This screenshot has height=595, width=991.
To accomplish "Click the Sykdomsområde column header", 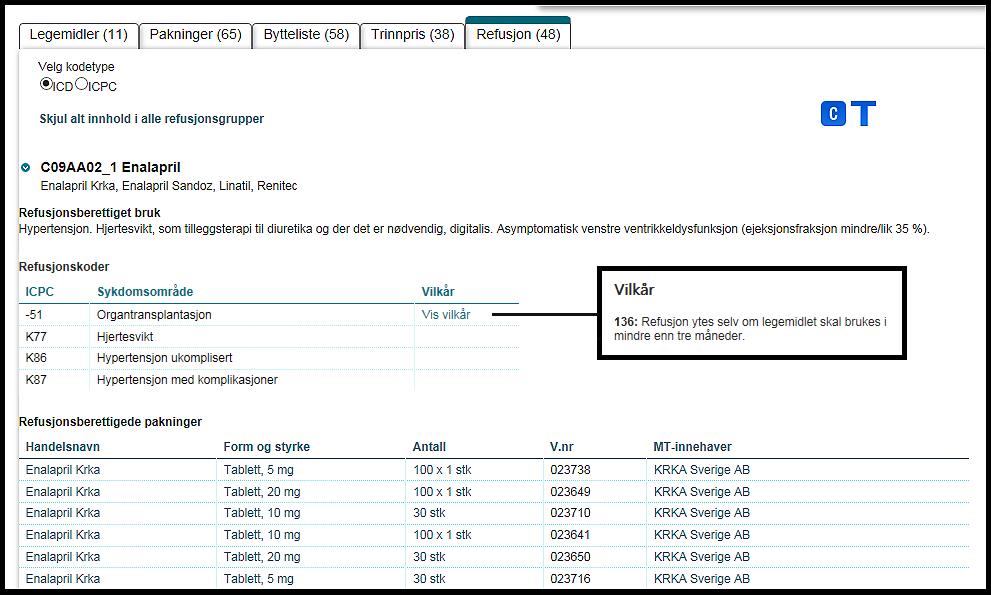I will coord(145,292).
